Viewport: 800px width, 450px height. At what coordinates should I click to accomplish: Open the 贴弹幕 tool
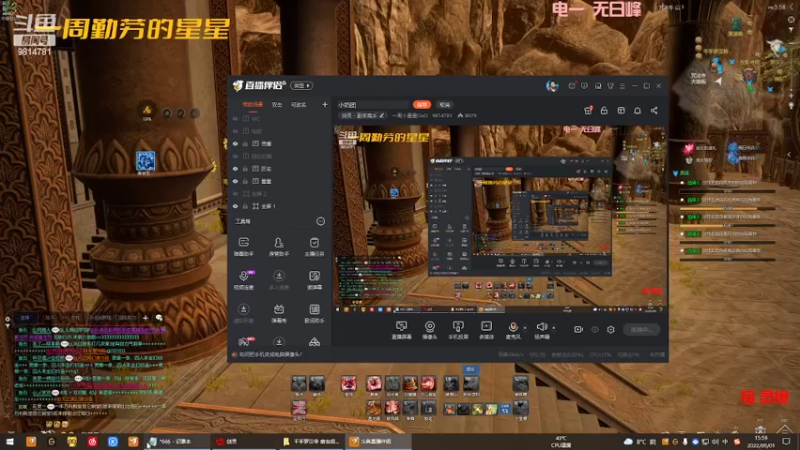click(314, 280)
